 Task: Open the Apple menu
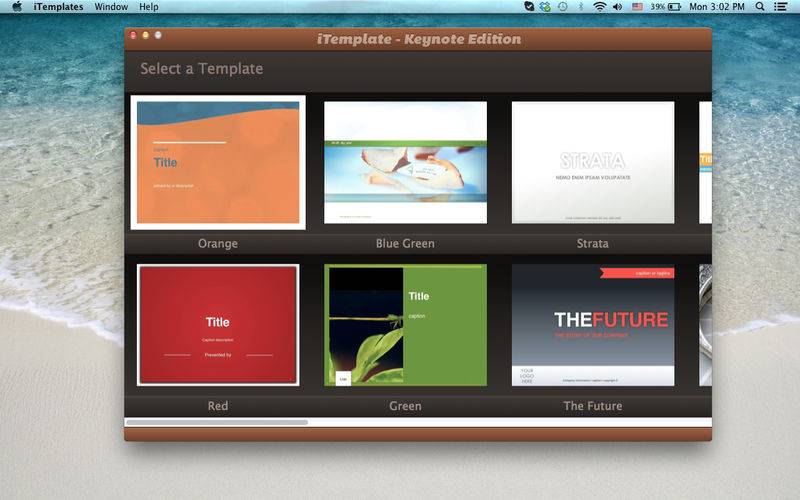pyautogui.click(x=16, y=7)
